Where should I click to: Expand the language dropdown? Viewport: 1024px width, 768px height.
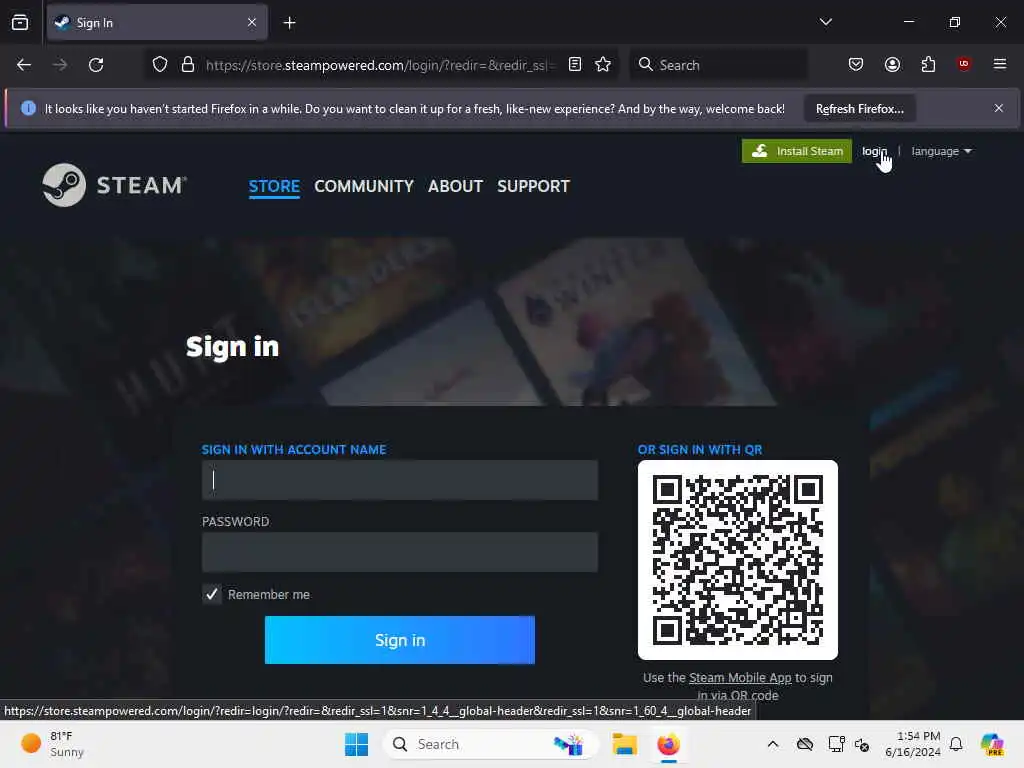pos(941,151)
